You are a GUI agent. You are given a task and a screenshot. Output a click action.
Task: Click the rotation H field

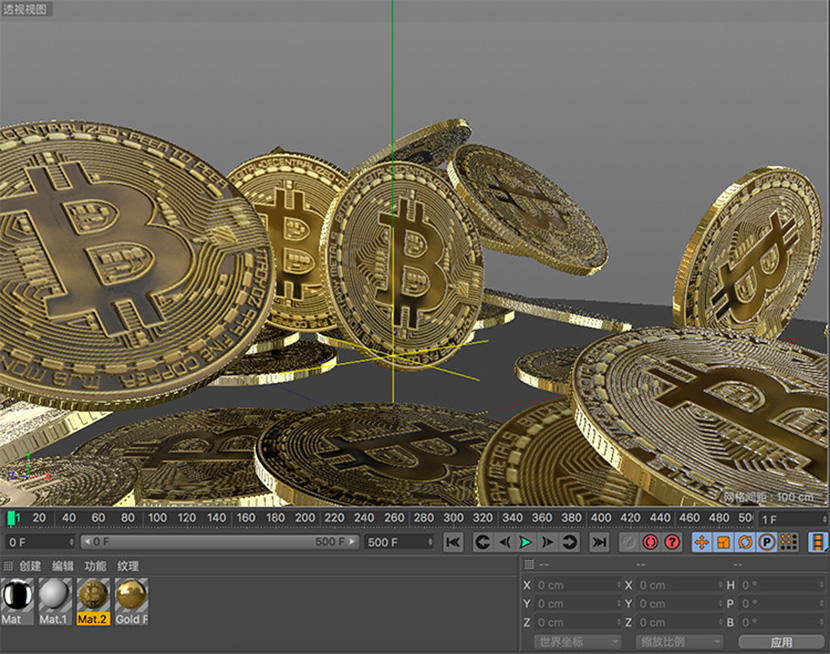[x=781, y=585]
